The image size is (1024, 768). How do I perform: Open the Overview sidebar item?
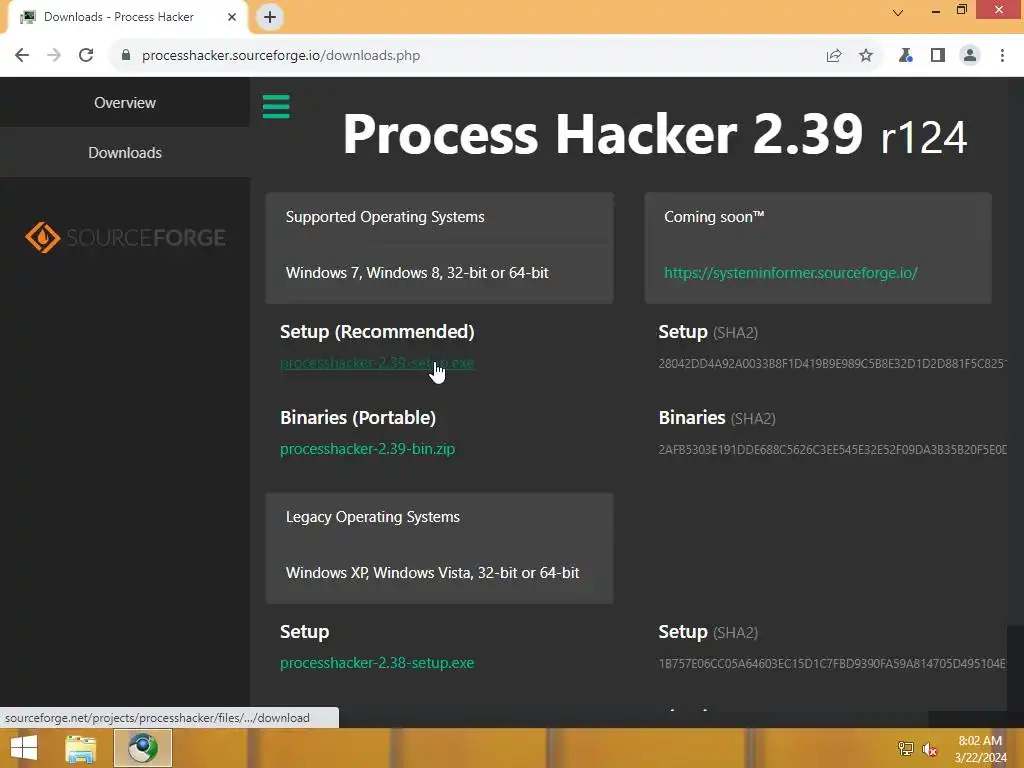click(x=125, y=103)
